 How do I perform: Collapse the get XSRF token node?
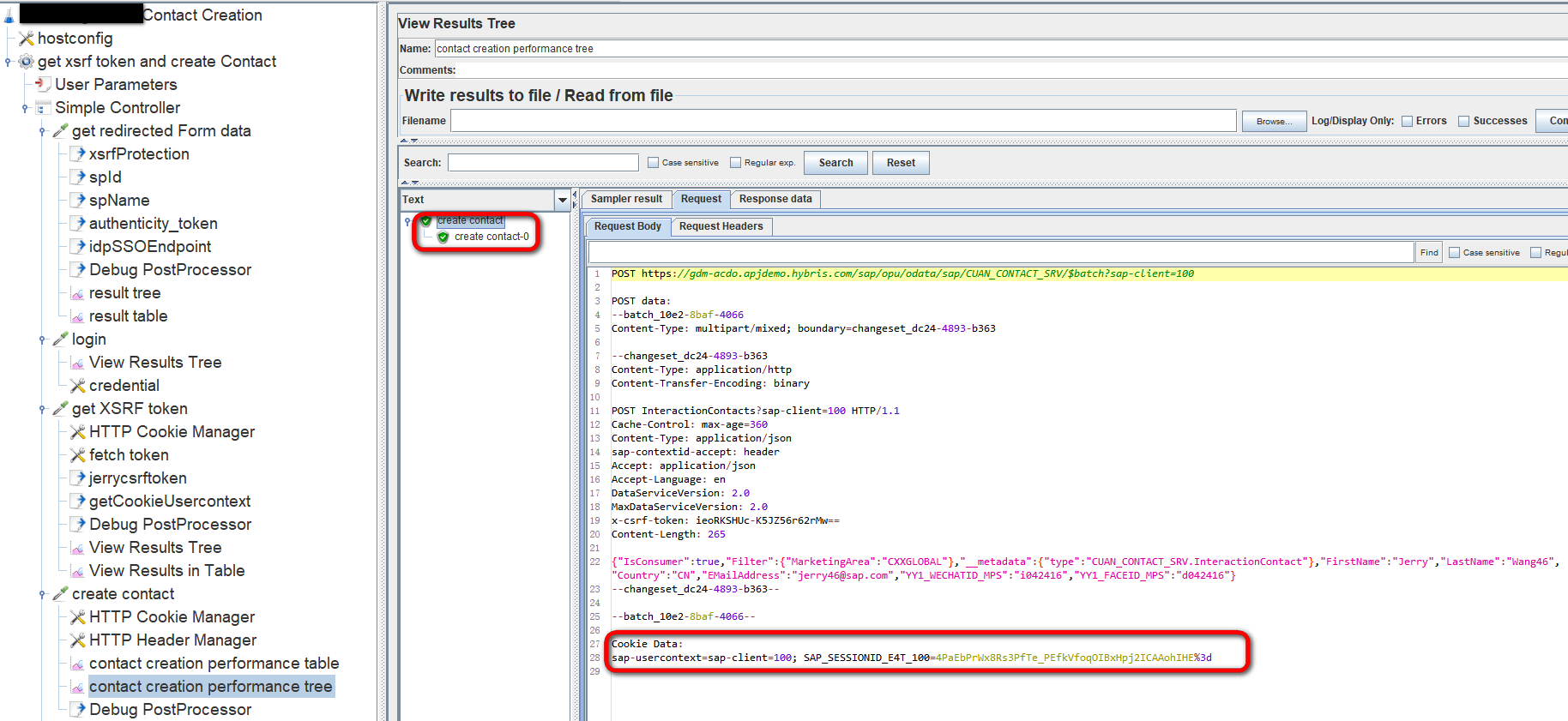coord(43,409)
